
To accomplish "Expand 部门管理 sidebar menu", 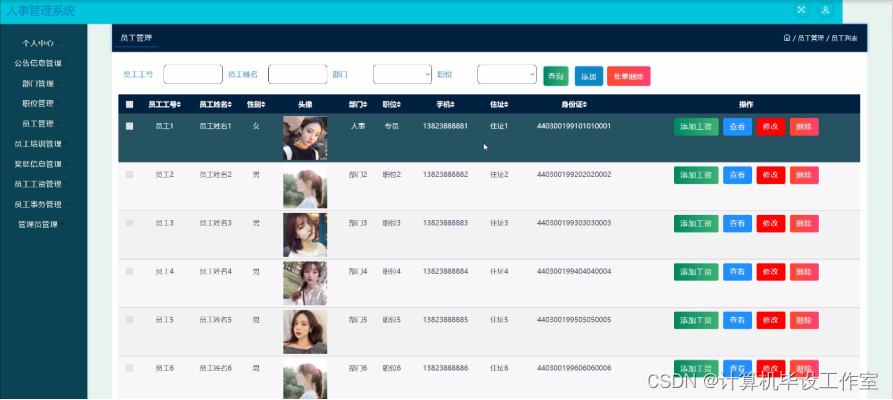I will 41,84.
